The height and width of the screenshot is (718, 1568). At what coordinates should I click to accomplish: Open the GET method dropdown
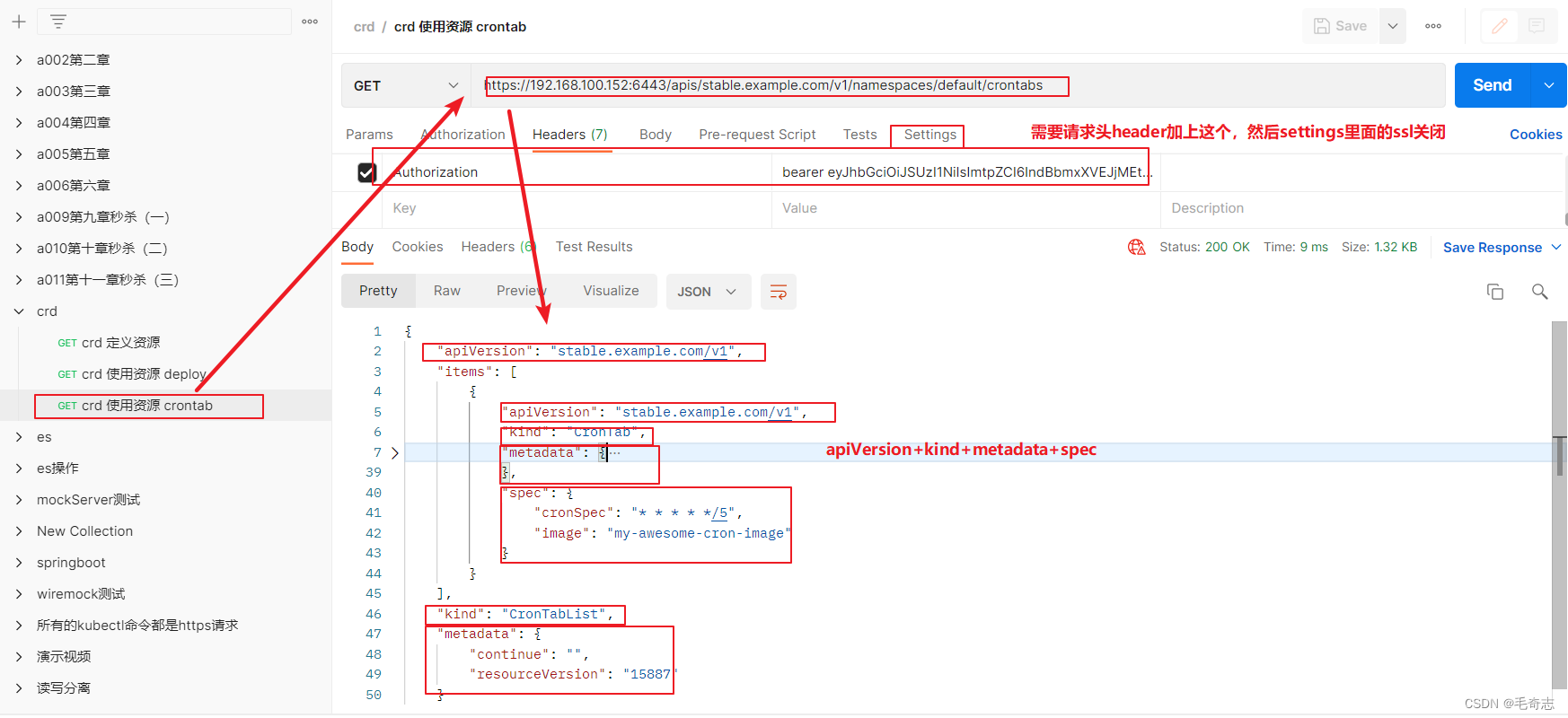pyautogui.click(x=406, y=85)
